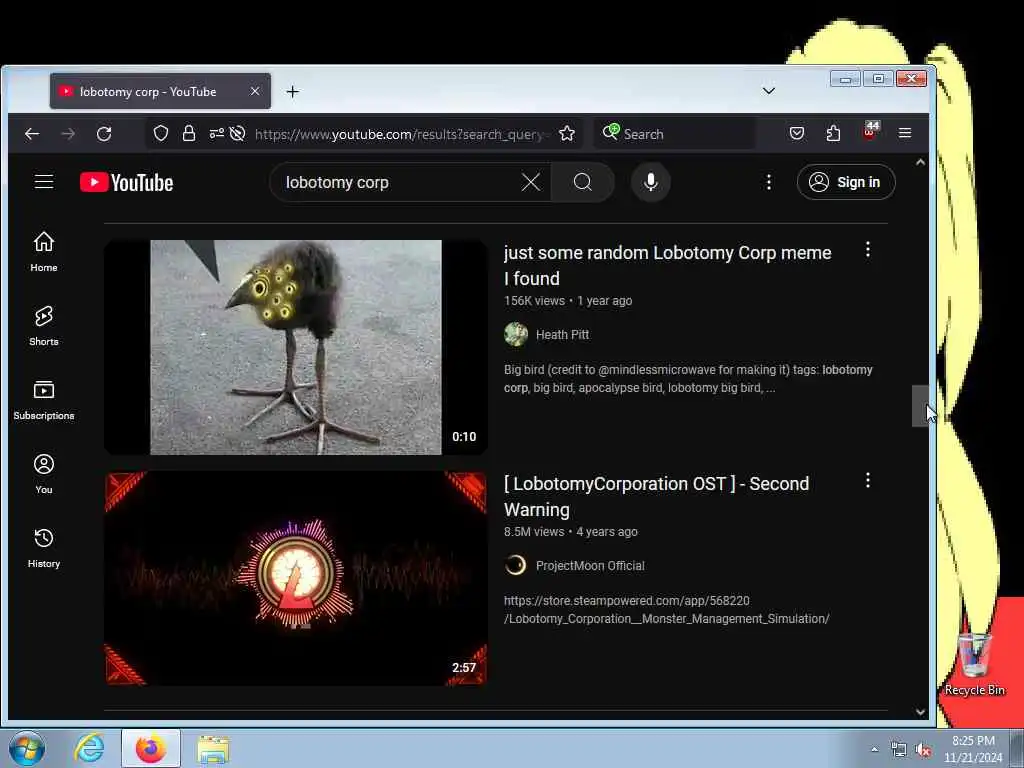
Task: Open Firefox hamburger application menu
Action: point(904,133)
